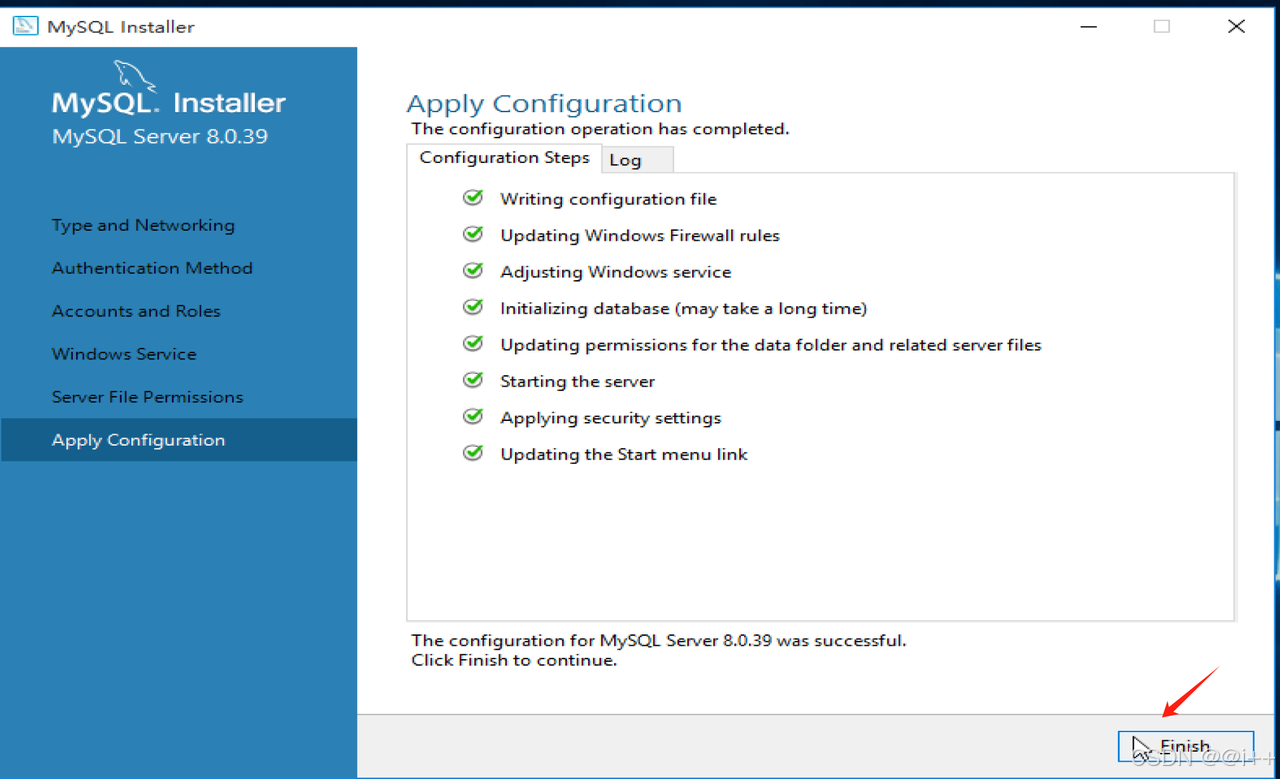Click 'Starting the server' step text

[x=577, y=381]
